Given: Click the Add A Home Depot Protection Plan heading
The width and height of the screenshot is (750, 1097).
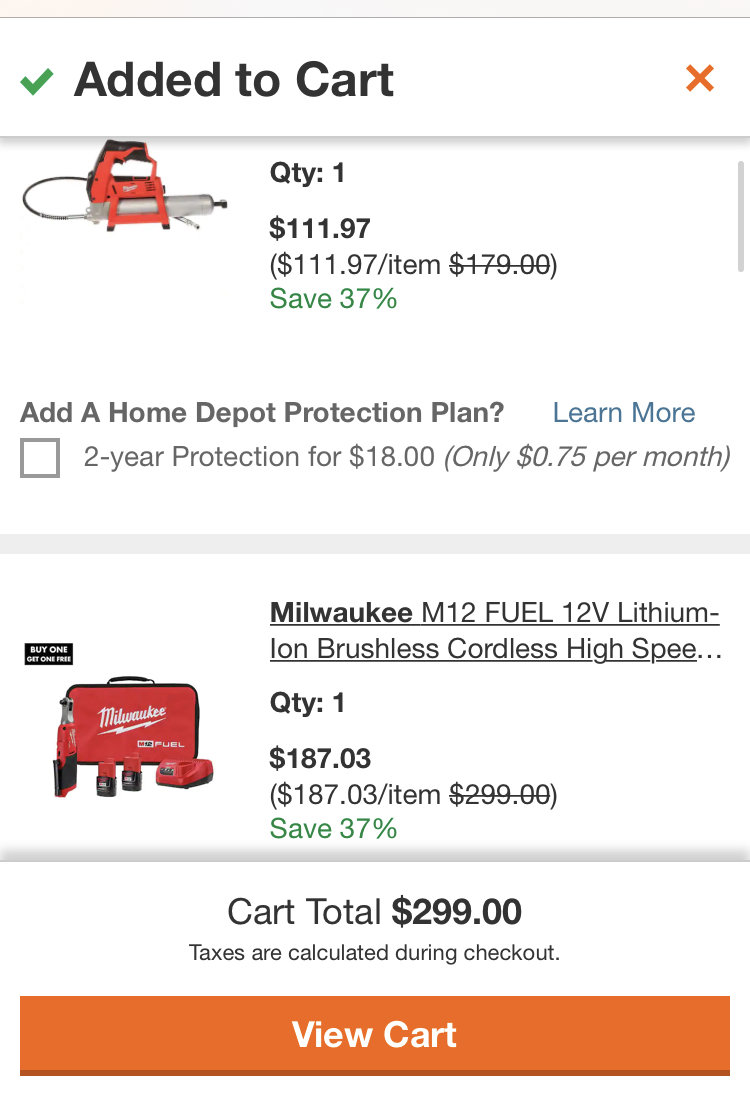Looking at the screenshot, I should 262,413.
